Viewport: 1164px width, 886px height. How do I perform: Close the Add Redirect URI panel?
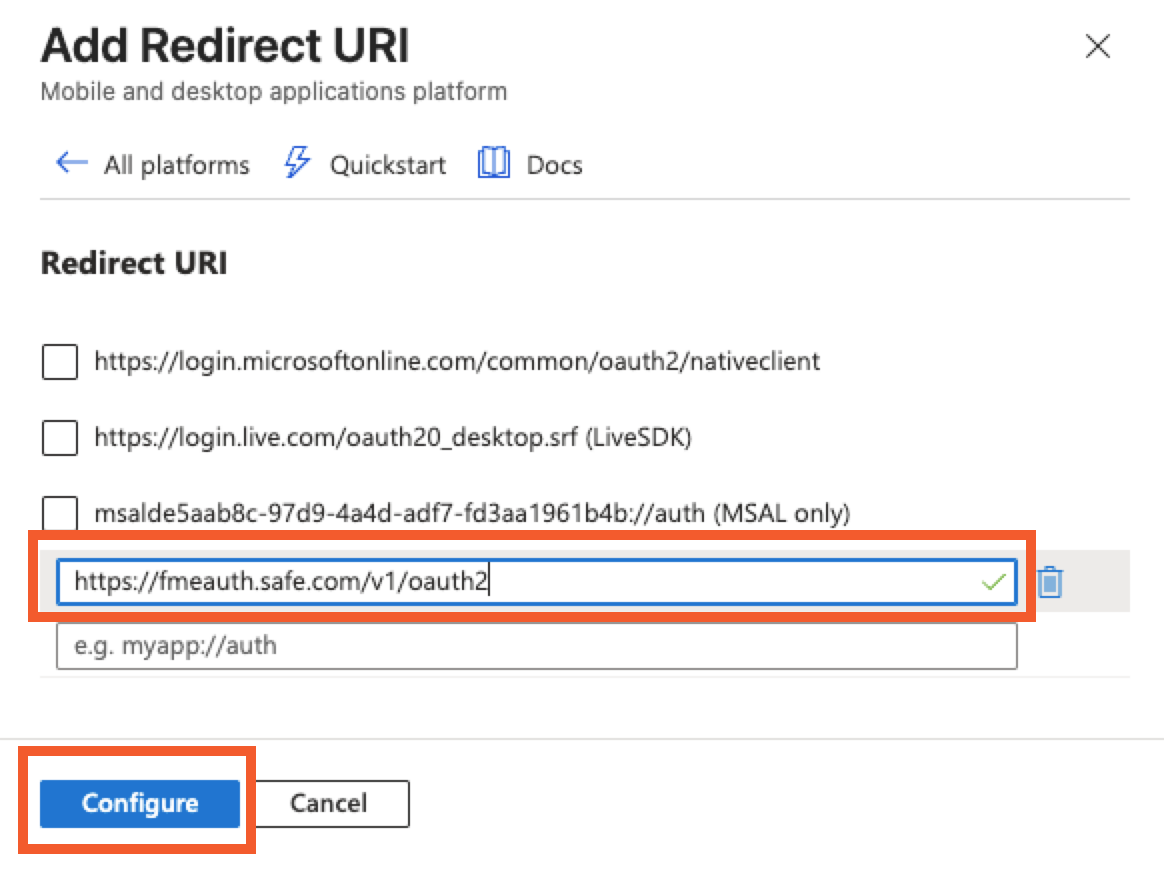[x=1097, y=46]
